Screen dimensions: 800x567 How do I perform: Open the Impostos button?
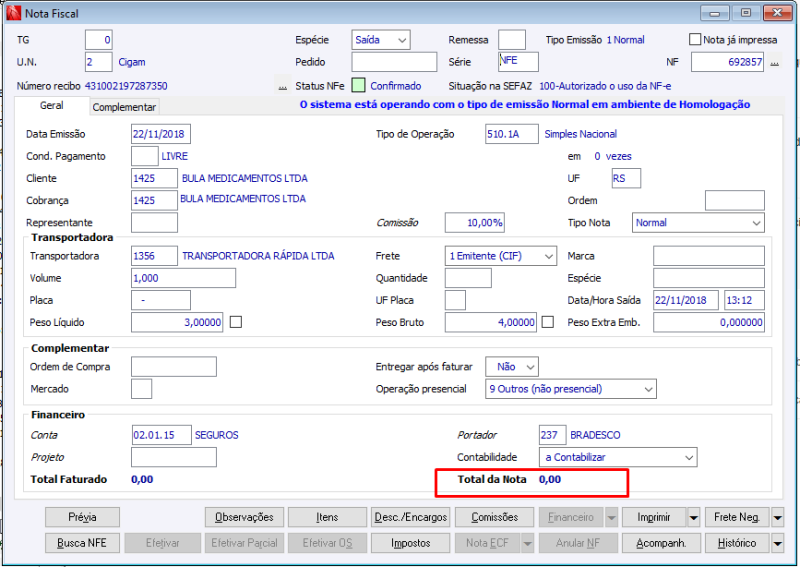pos(411,544)
